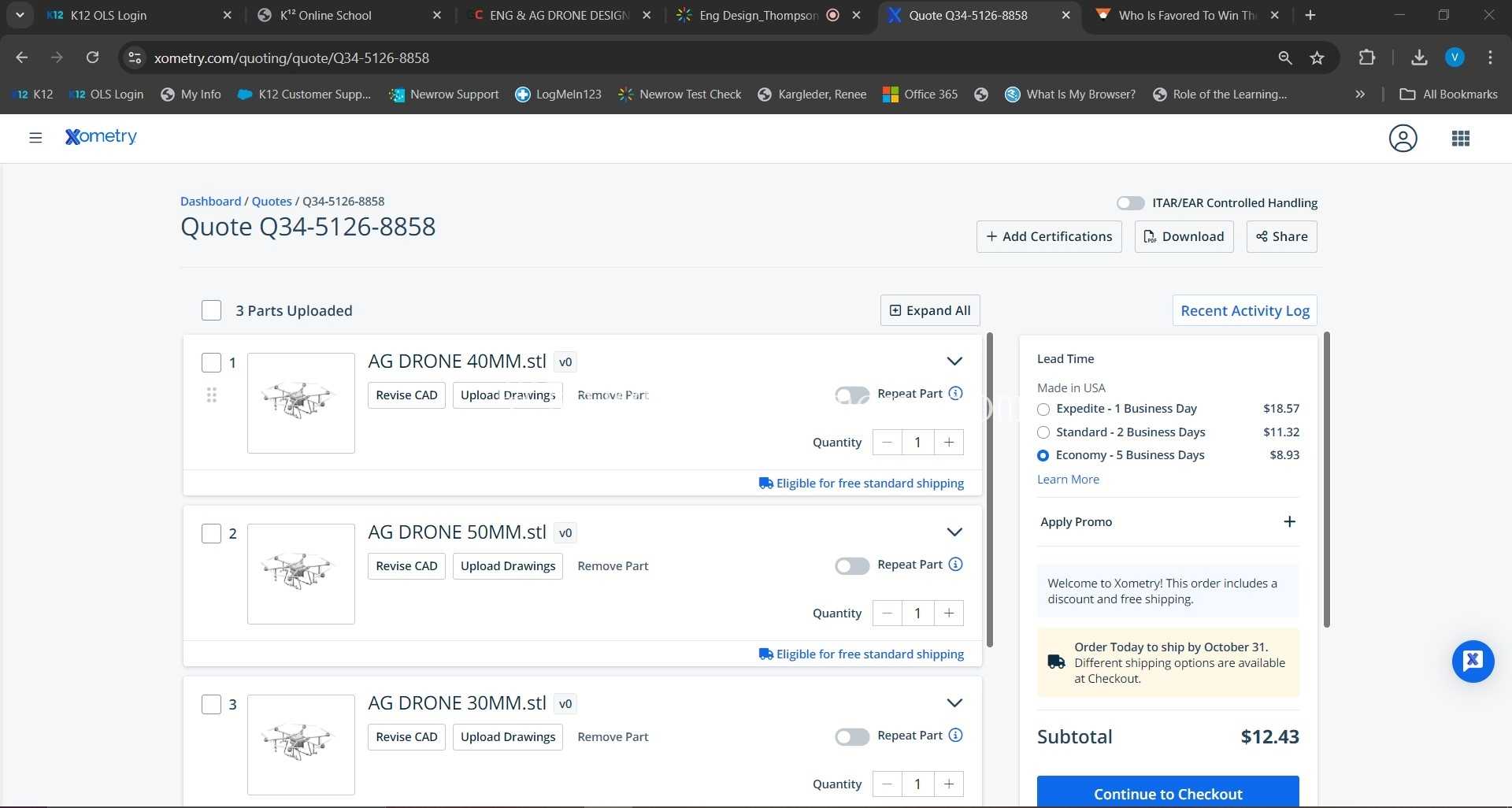Enable Repeat Part for AG DRONE 50MM
Image resolution: width=1512 pixels, height=808 pixels.
852,565
